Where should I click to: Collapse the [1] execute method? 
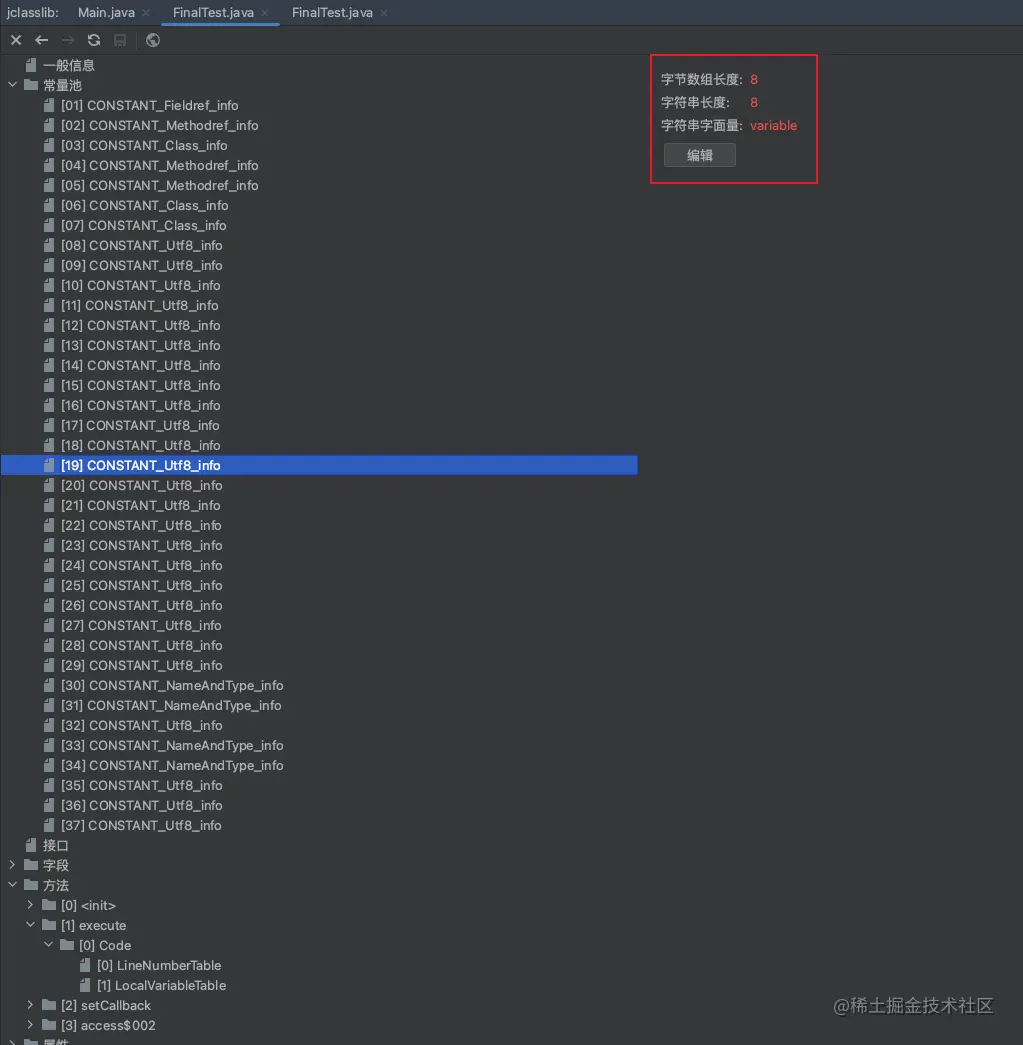point(31,924)
